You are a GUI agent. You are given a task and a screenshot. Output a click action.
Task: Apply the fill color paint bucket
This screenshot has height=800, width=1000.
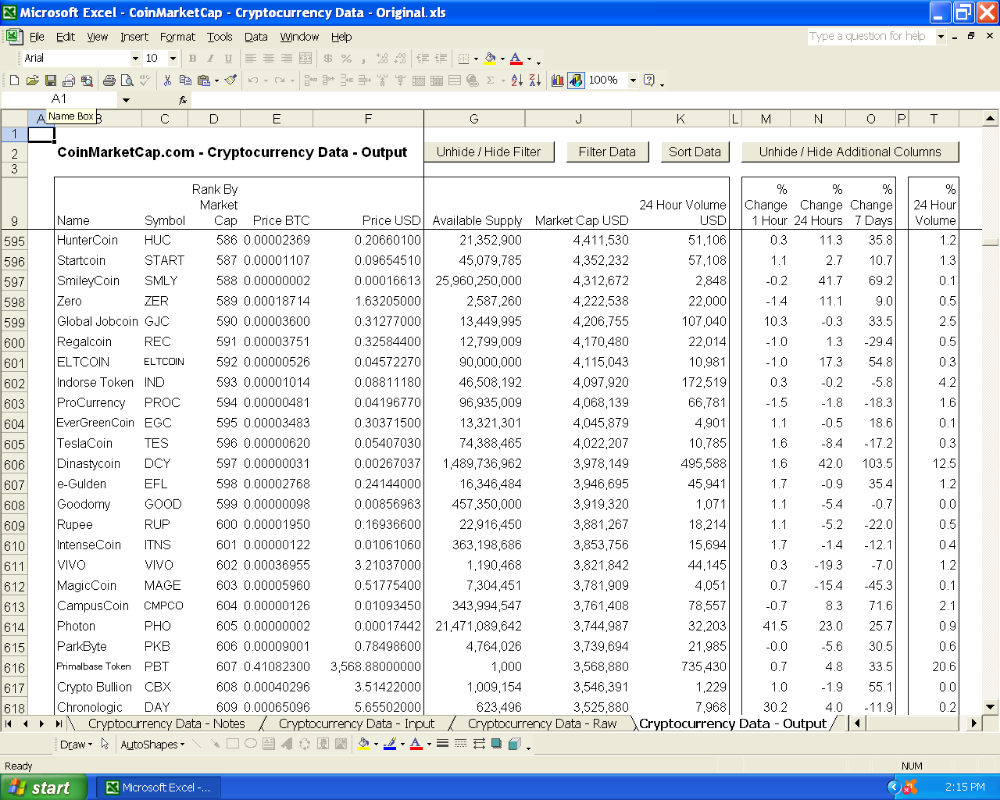tap(490, 59)
